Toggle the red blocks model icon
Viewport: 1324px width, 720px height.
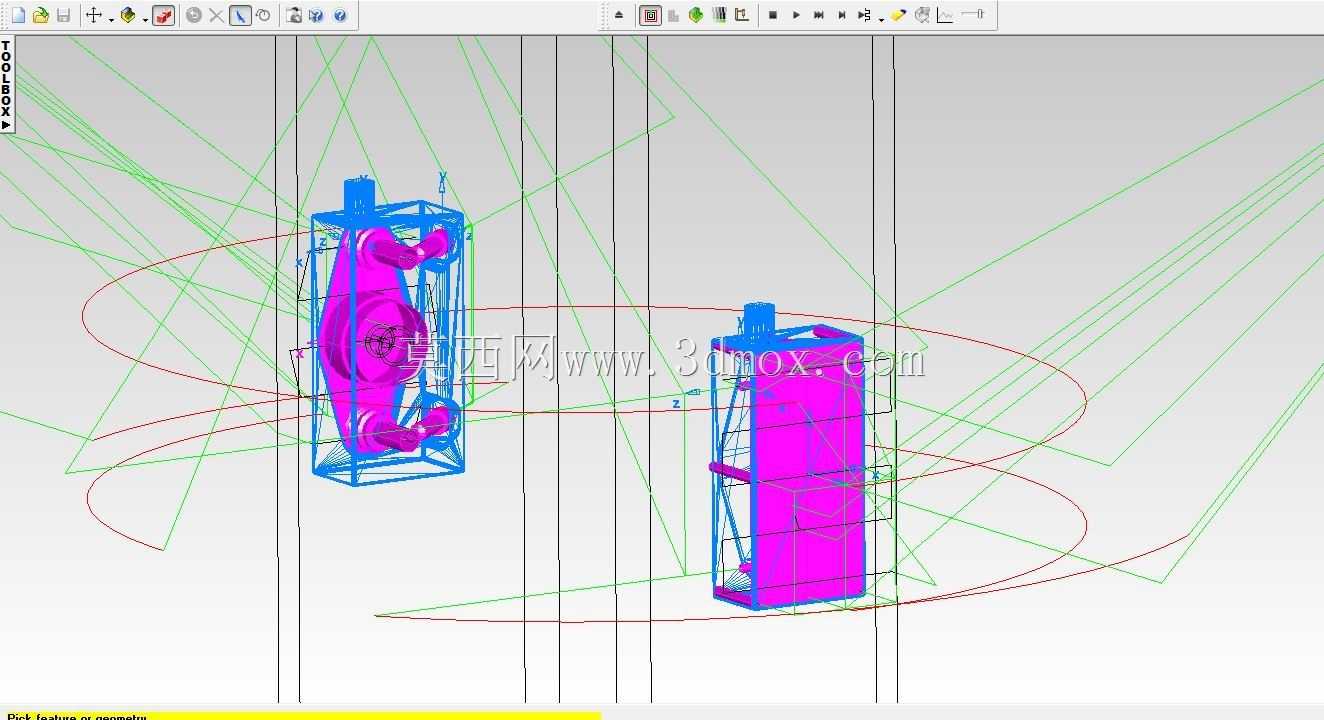pyautogui.click(x=164, y=15)
